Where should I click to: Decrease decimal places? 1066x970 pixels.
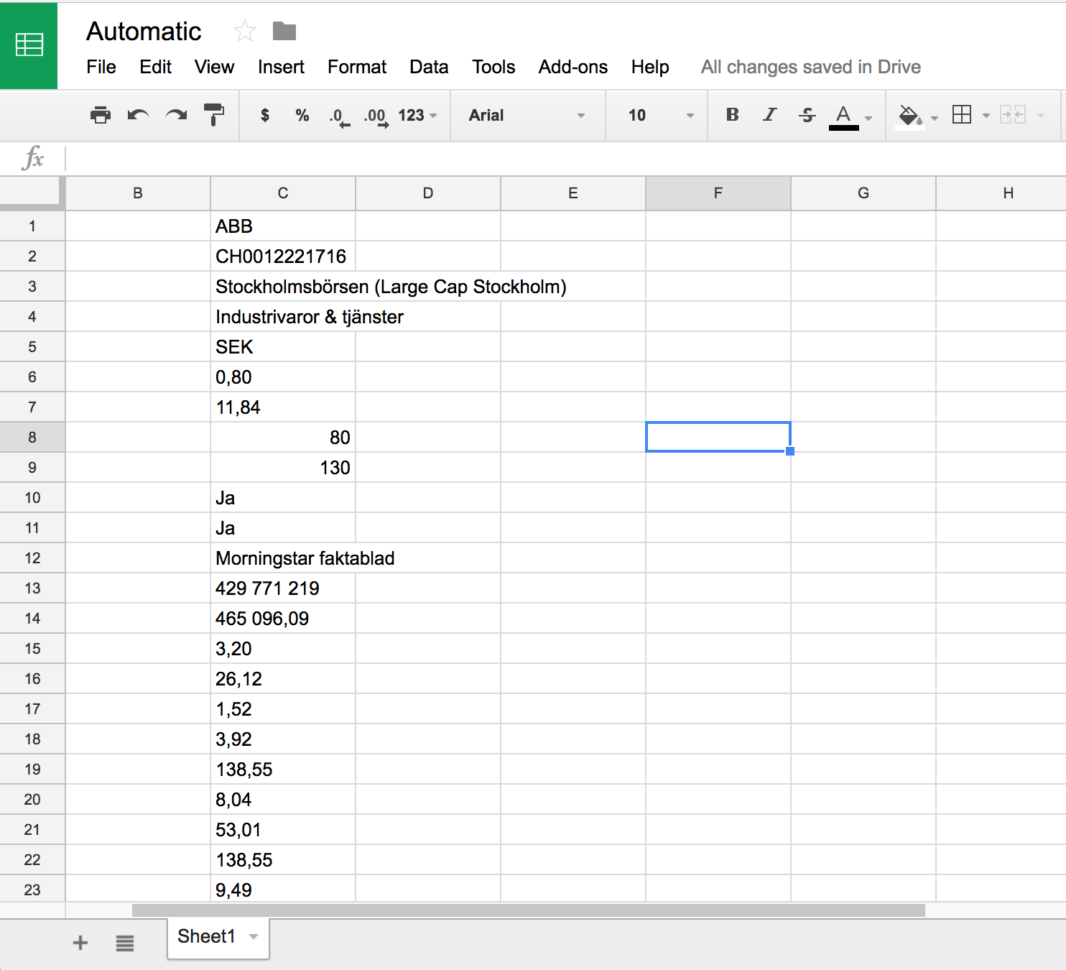(339, 115)
